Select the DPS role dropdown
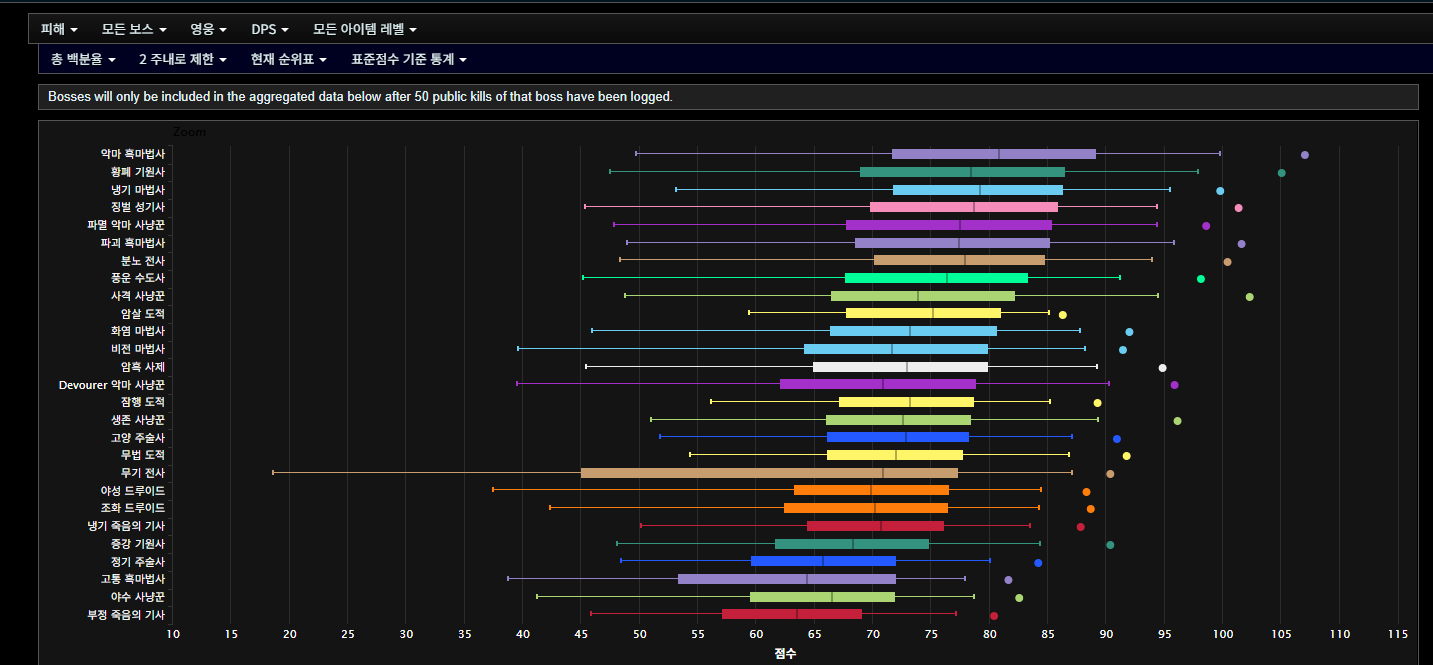Screen dimensions: 1433x665 click(x=270, y=29)
